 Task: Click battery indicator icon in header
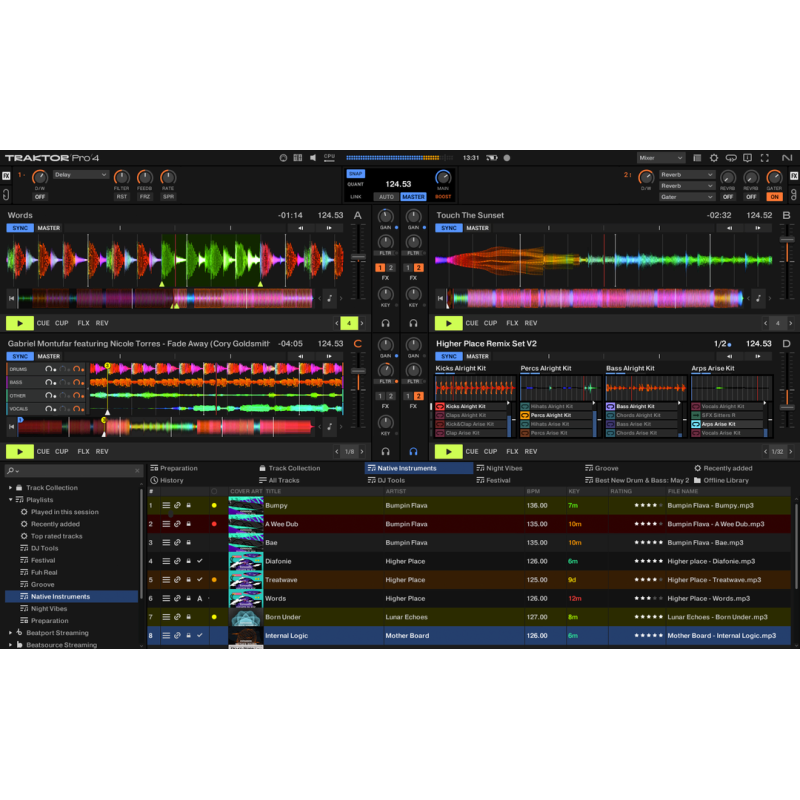pos(491,158)
